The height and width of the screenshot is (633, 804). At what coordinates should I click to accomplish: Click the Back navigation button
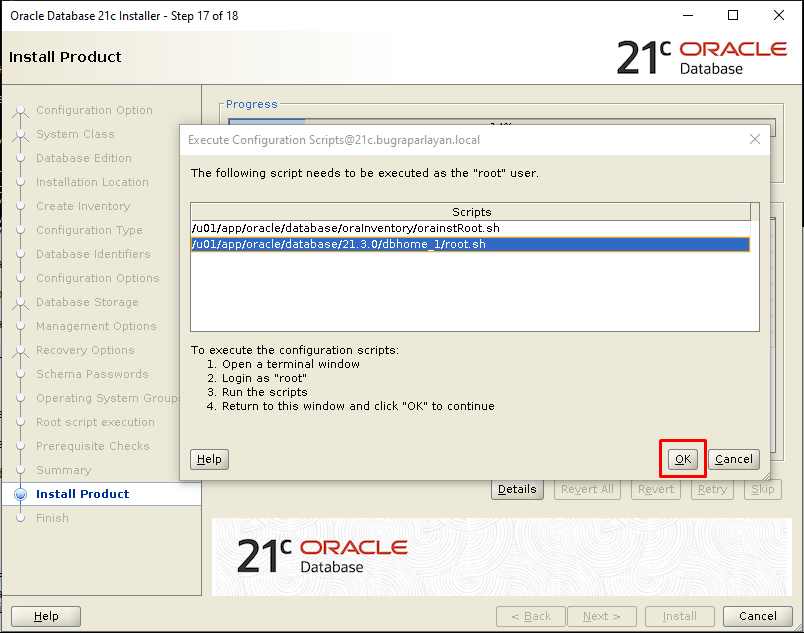pos(531,616)
